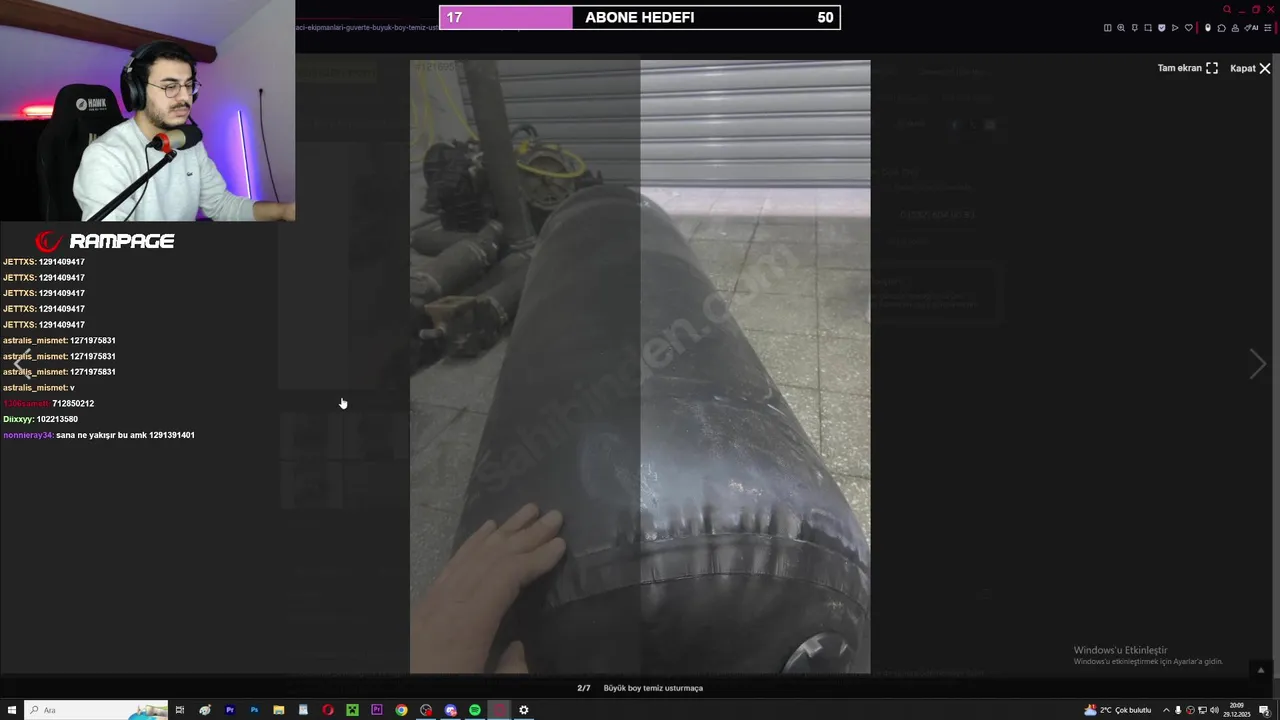Click the taskbar search box Ara
The height and width of the screenshot is (720, 1280).
point(95,710)
